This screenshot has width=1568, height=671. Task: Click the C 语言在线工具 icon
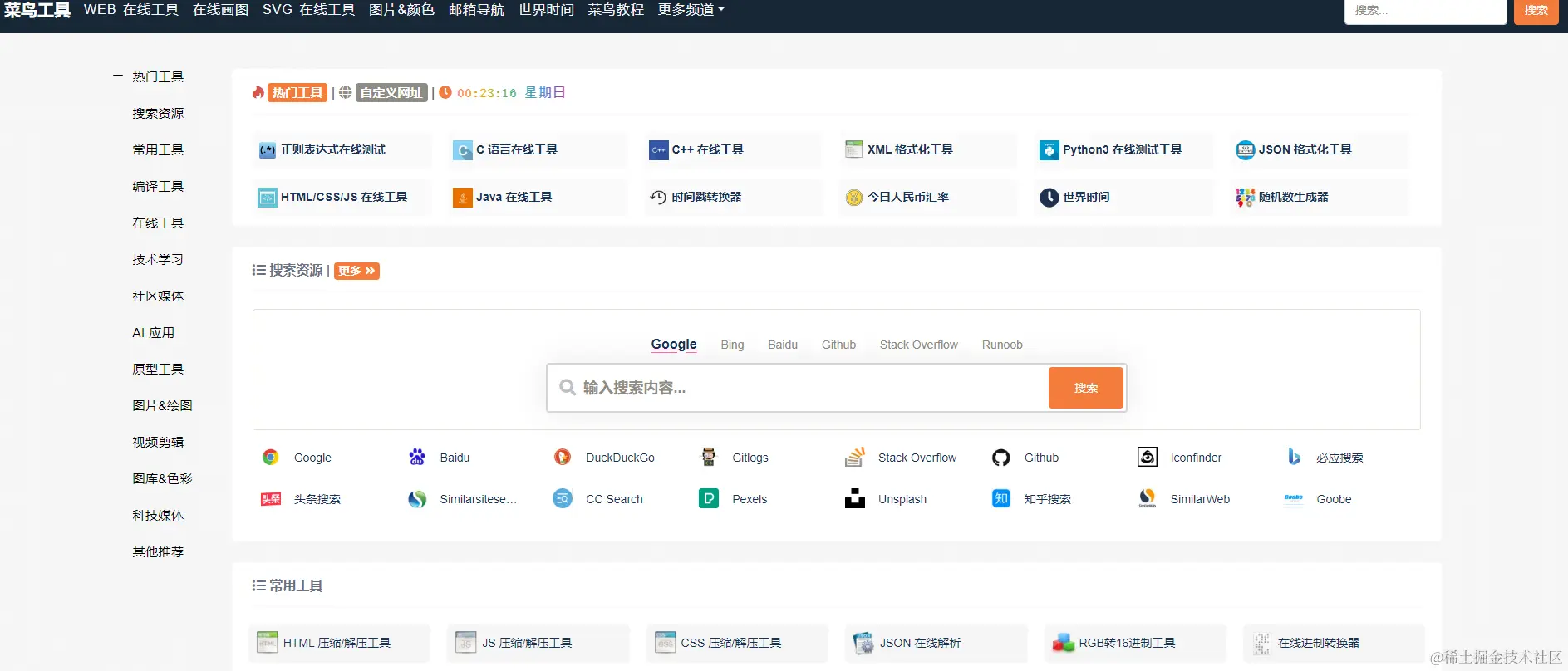[463, 150]
